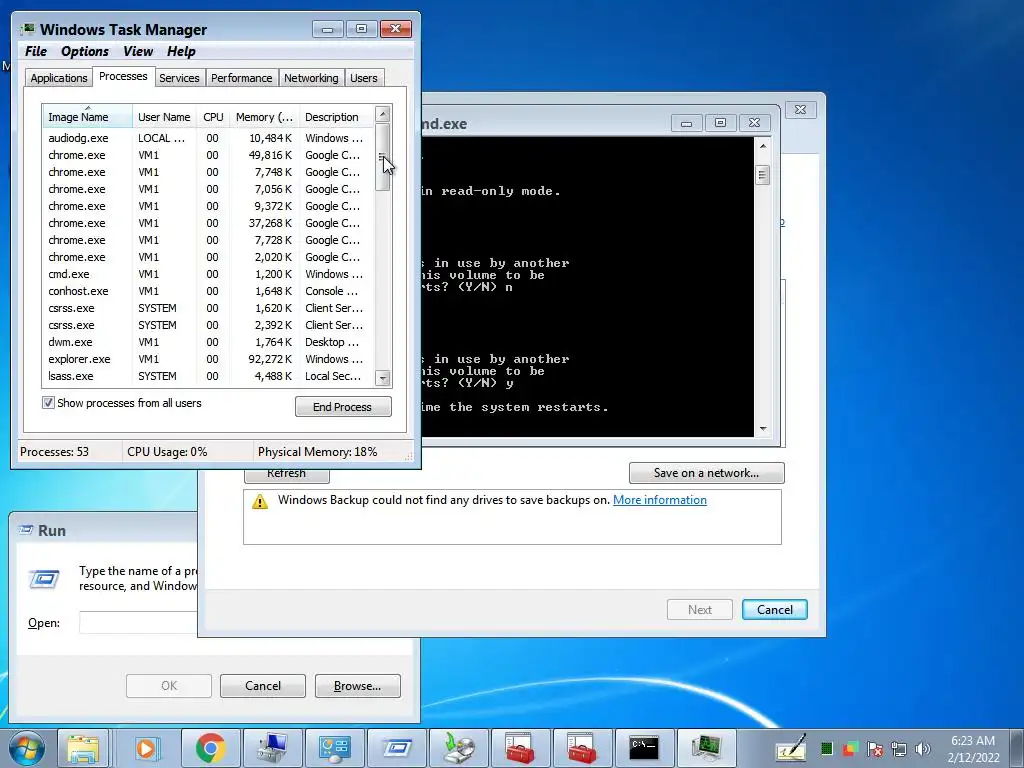The width and height of the screenshot is (1024, 768).
Task: Open the first red toolbox taskbar item
Action: (x=520, y=748)
